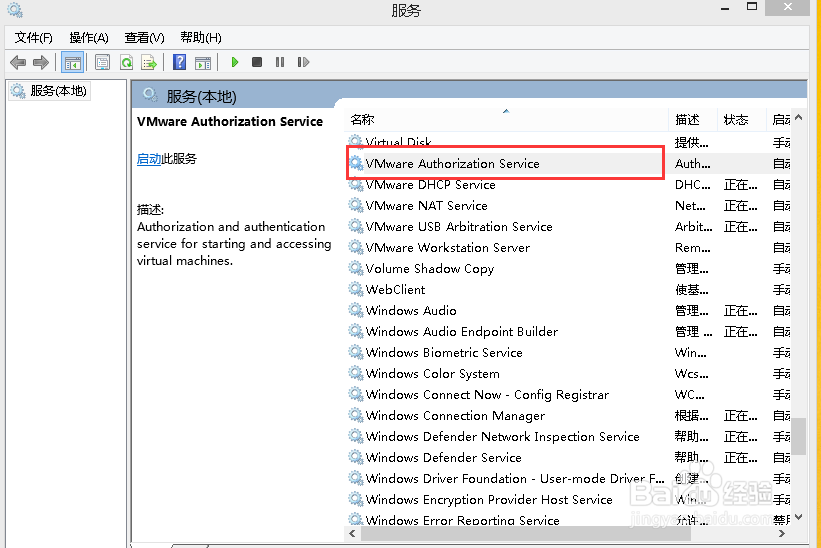Click gear icon beside VMware NAT Service
This screenshot has height=548, width=821.
[x=356, y=205]
